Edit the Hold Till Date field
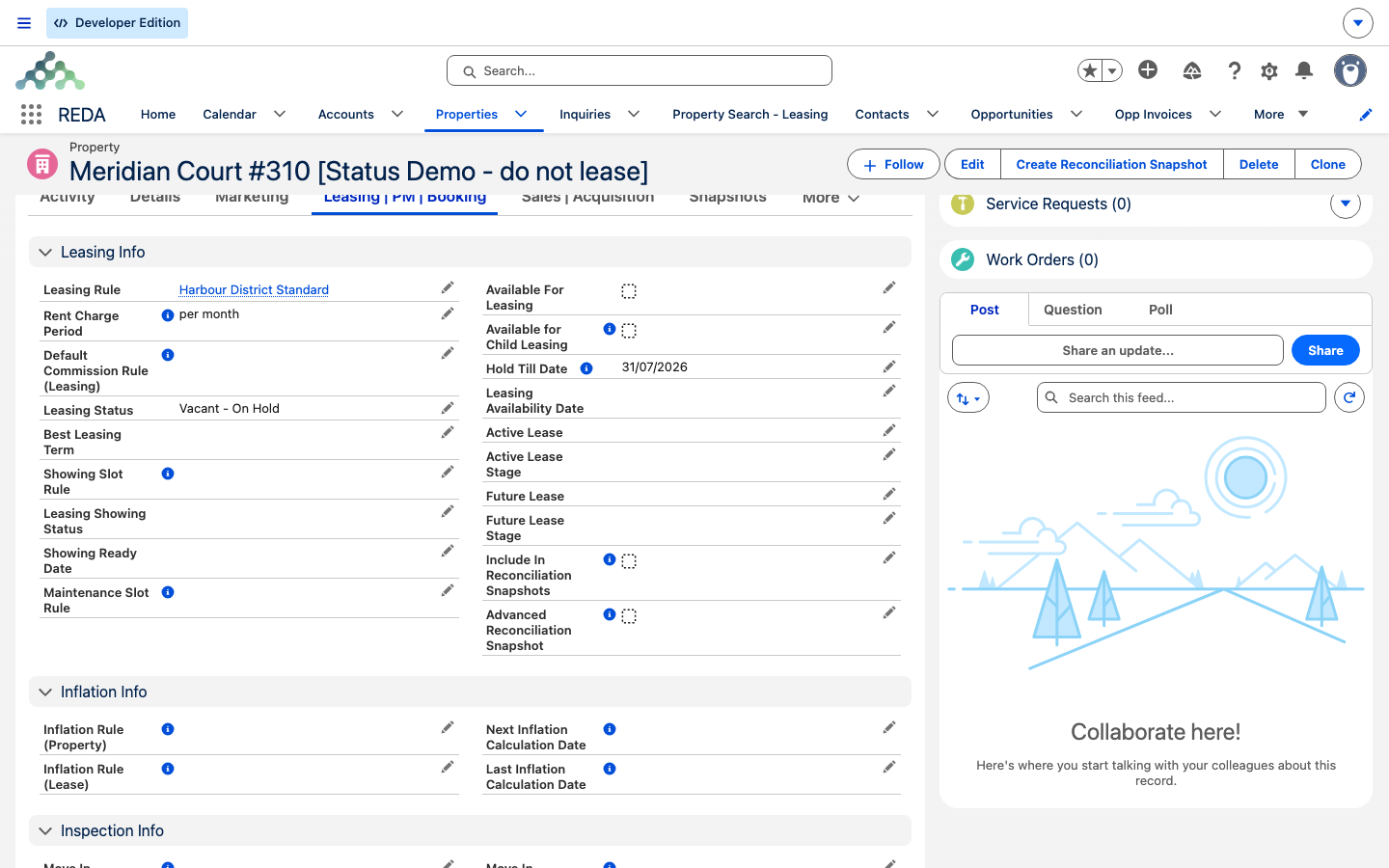Viewport: 1389px width, 868px height. [x=889, y=366]
